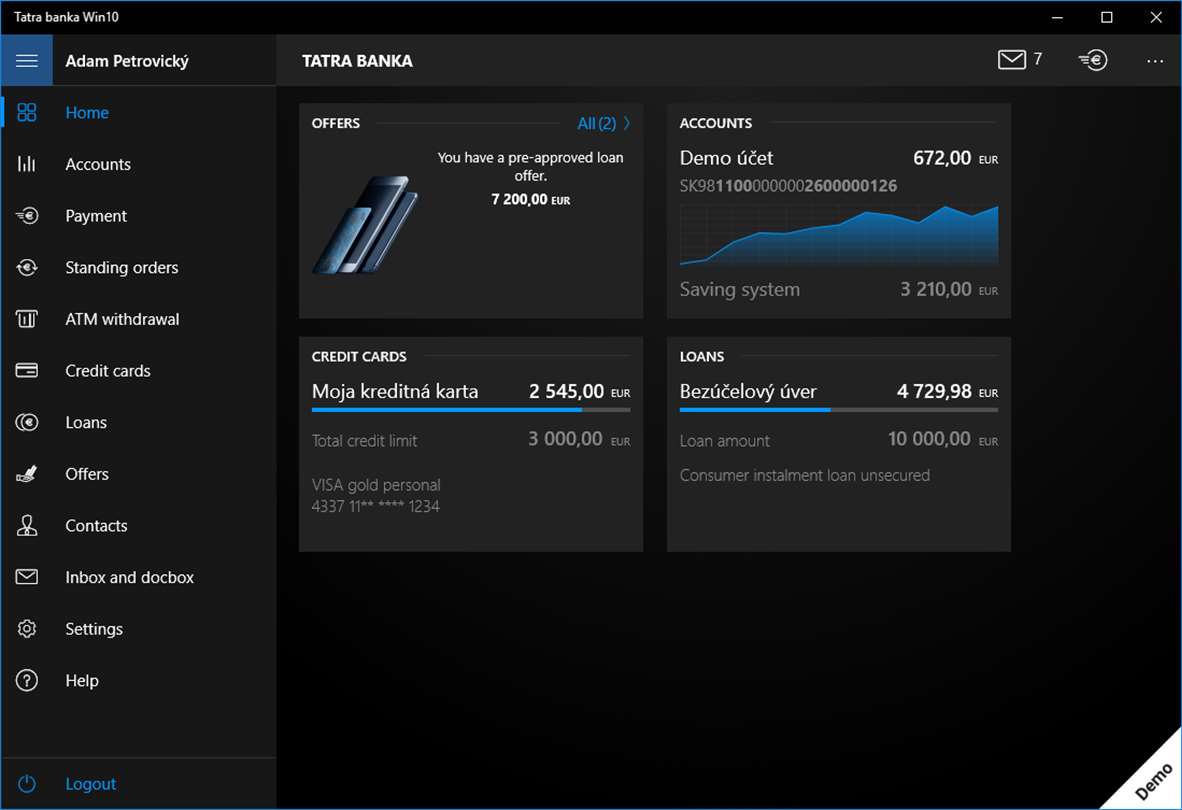
Task: Go to Home in sidebar
Action: point(87,112)
